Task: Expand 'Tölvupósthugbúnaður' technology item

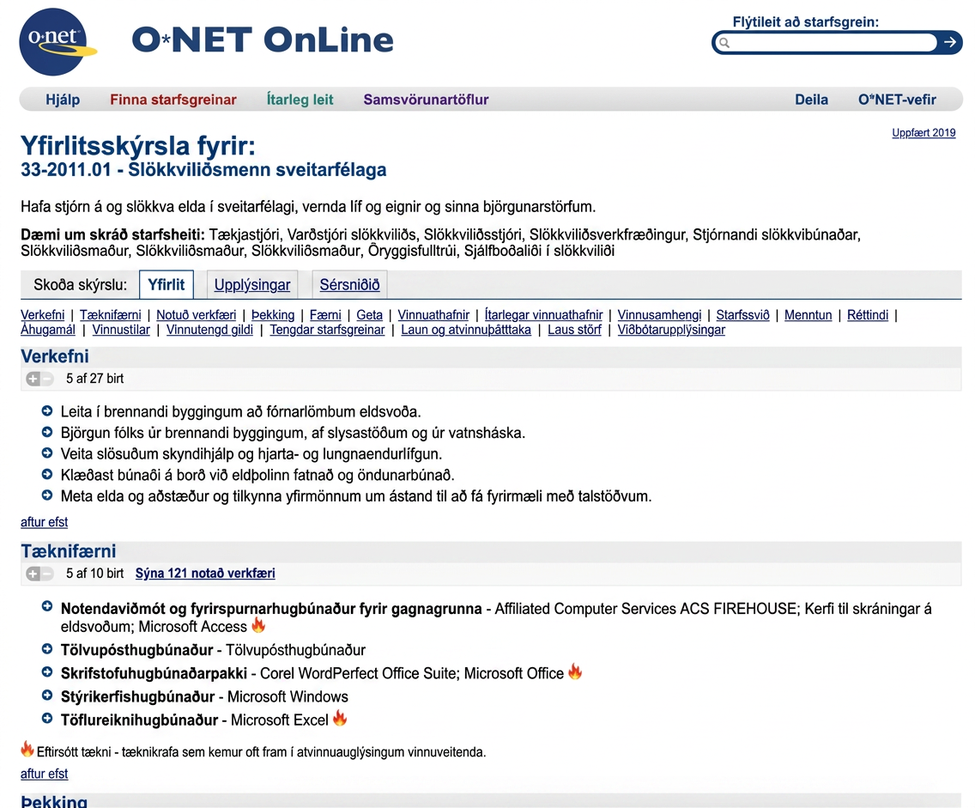Action: [x=47, y=649]
